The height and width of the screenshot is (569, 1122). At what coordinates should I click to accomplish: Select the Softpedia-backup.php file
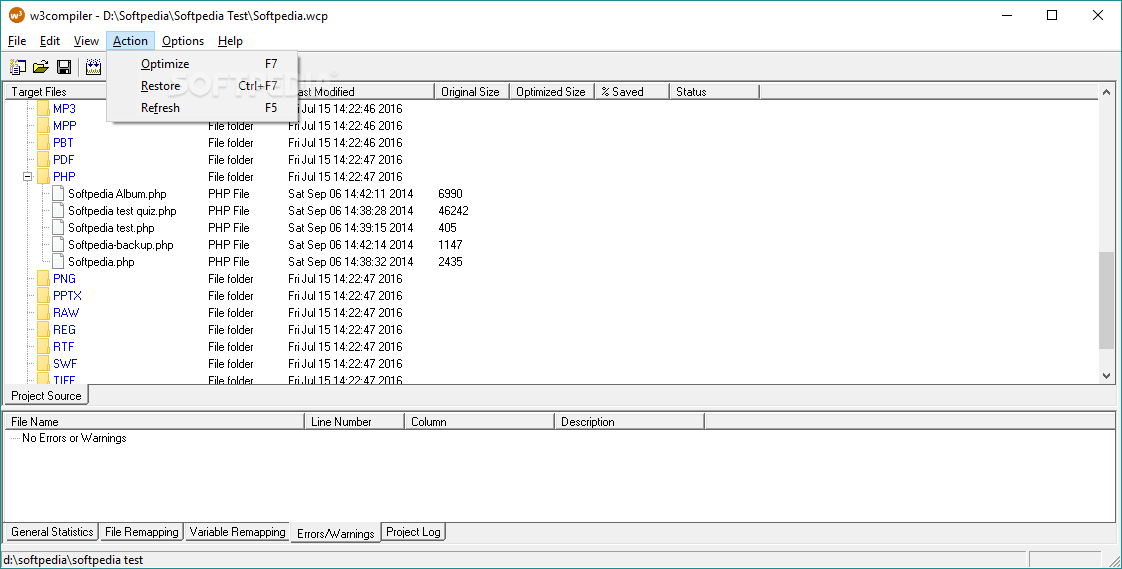click(x=121, y=245)
